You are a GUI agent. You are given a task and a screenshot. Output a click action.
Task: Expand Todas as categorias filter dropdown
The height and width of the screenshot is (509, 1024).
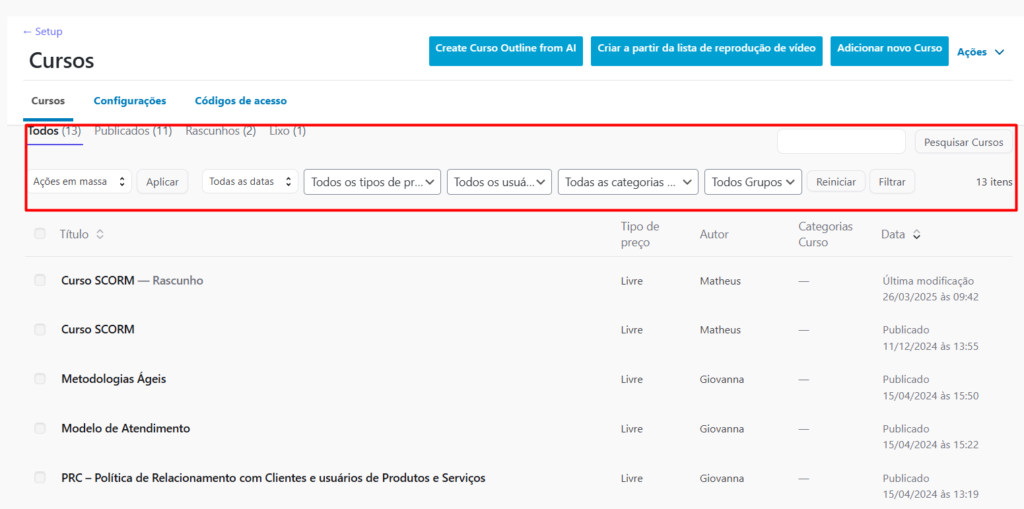pyautogui.click(x=629, y=182)
